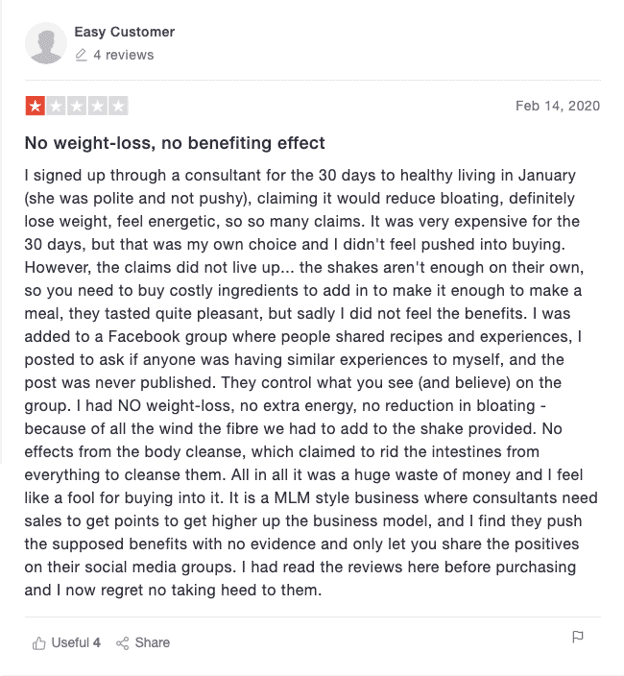This screenshot has height=676, width=624.
Task: Click the fifth grey rating star
Action: (118, 106)
